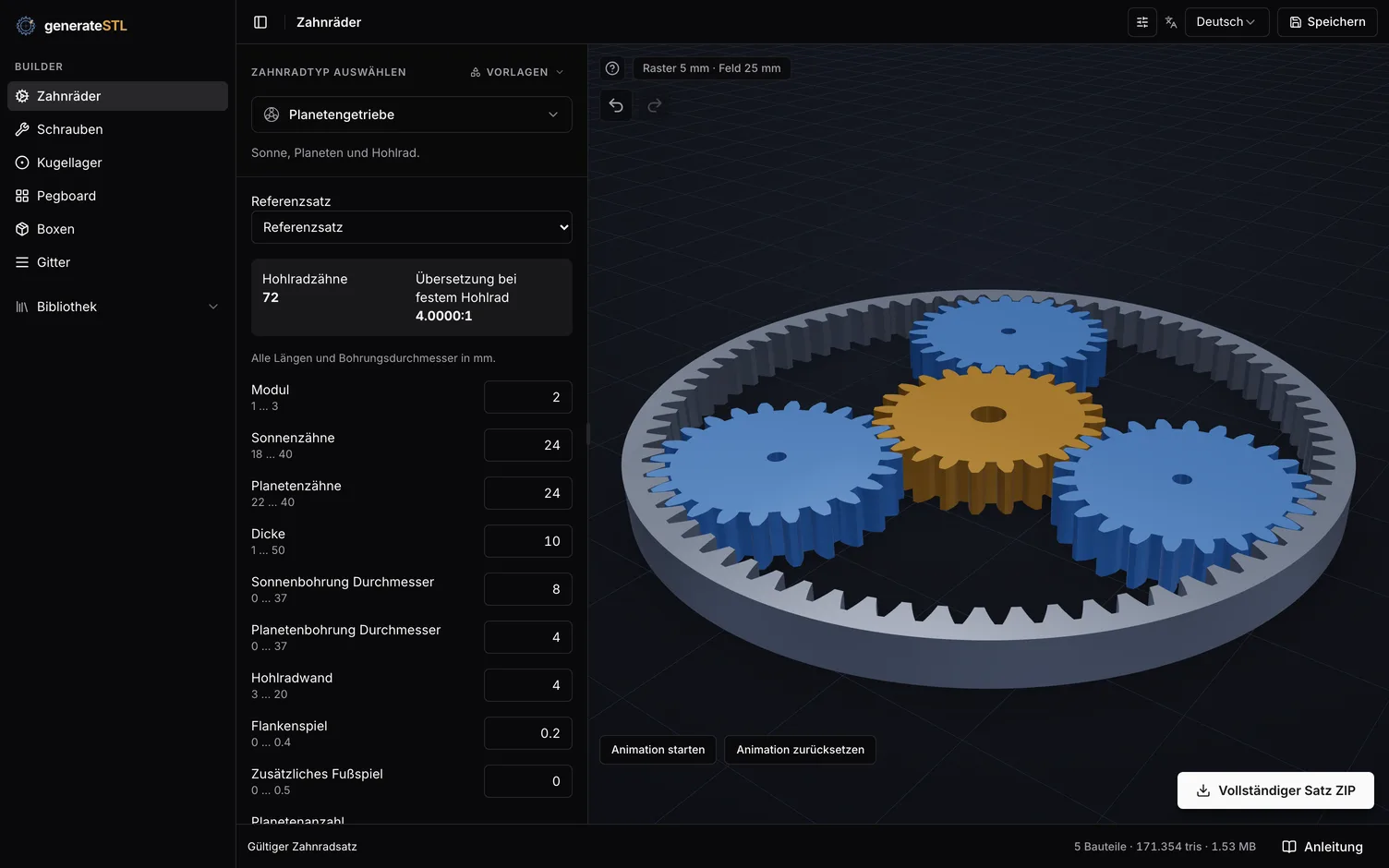Click the Speichern button
The image size is (1389, 868).
pyautogui.click(x=1327, y=22)
